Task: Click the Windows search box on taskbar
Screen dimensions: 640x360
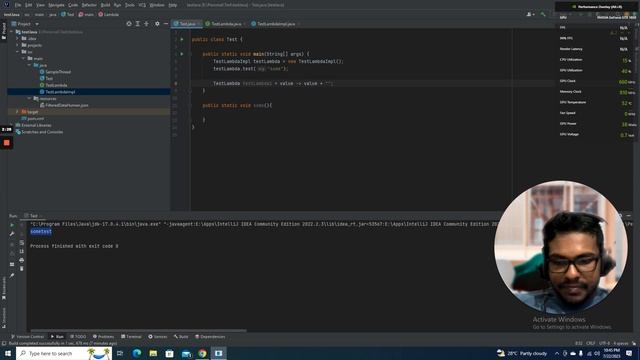Action: (64, 353)
